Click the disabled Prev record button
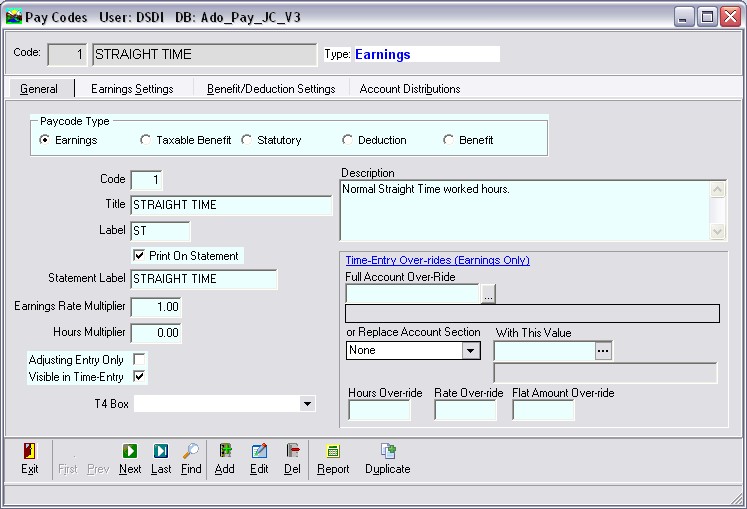Screen dimensions: 747x509 pos(98,469)
